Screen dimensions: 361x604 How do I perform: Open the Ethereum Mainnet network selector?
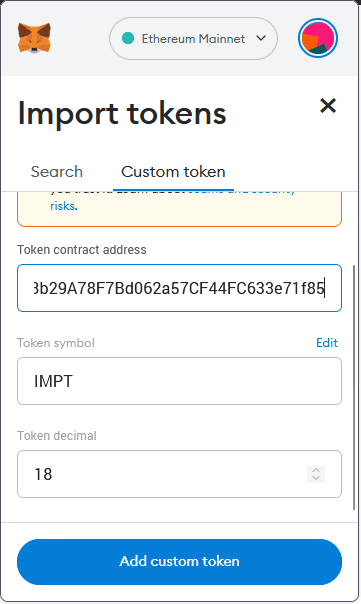(x=193, y=38)
